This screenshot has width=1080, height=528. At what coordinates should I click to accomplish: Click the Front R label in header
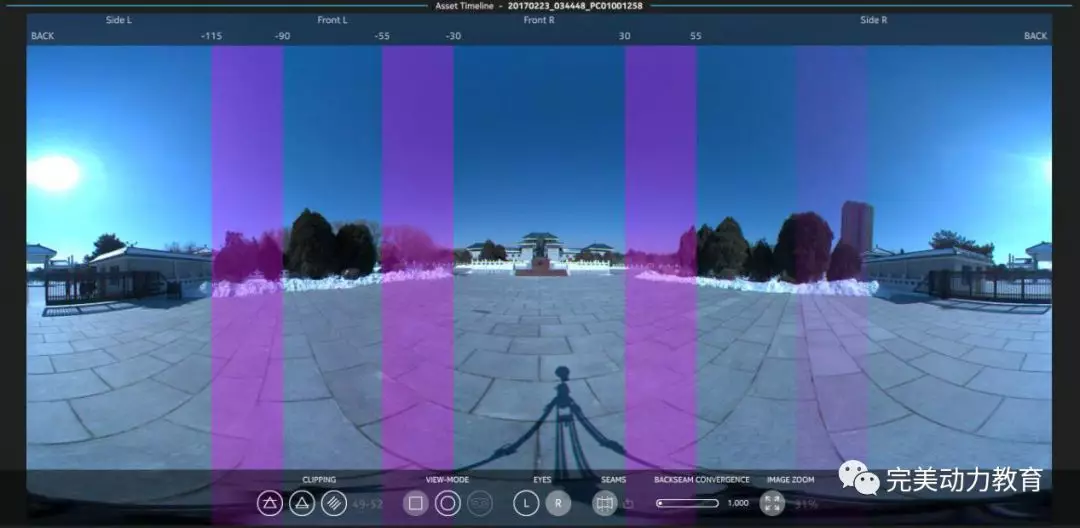(539, 20)
